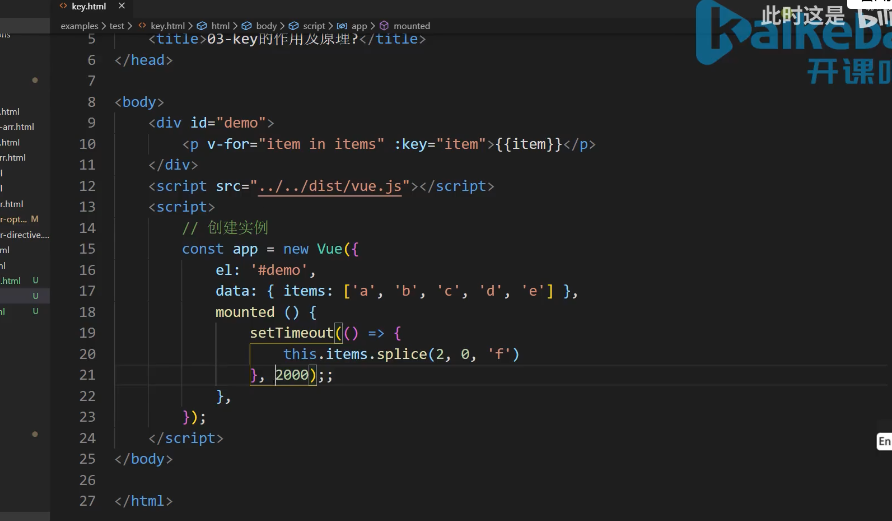The height and width of the screenshot is (521, 892).
Task: Open the 'examples' breadcrumb segment
Action: pyautogui.click(x=79, y=26)
